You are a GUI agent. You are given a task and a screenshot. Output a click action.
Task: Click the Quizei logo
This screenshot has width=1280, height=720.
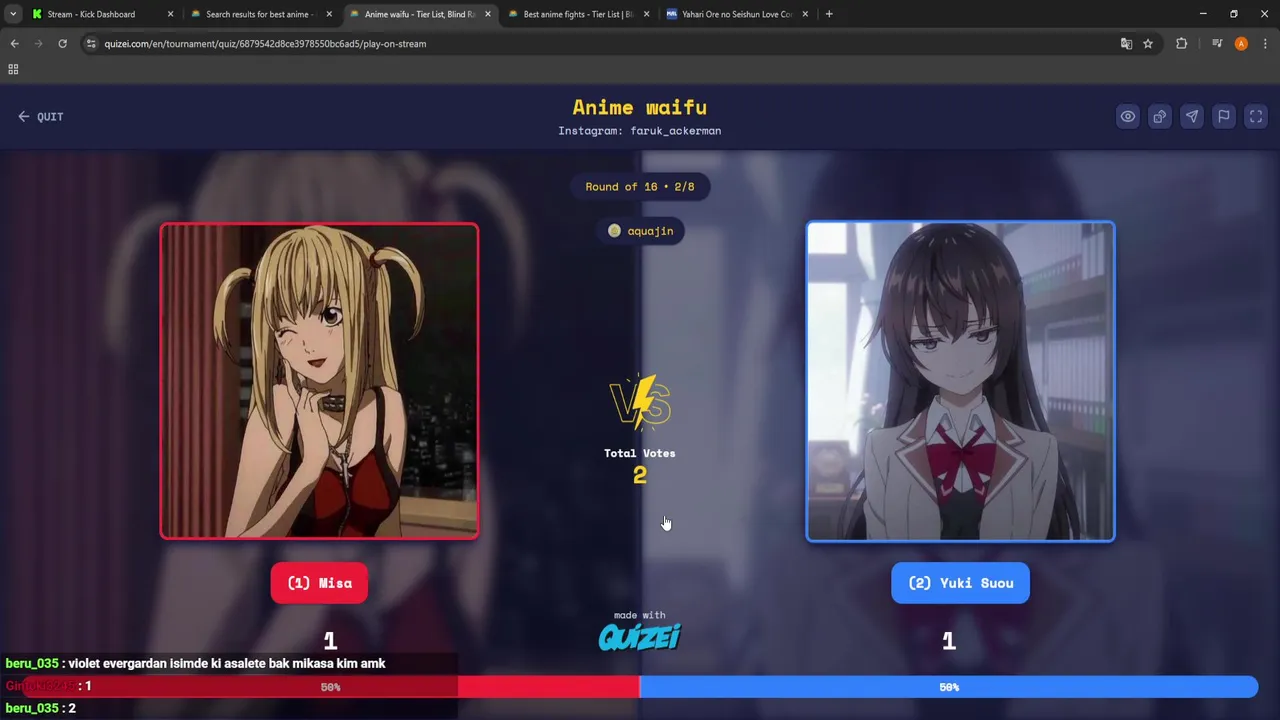click(639, 637)
